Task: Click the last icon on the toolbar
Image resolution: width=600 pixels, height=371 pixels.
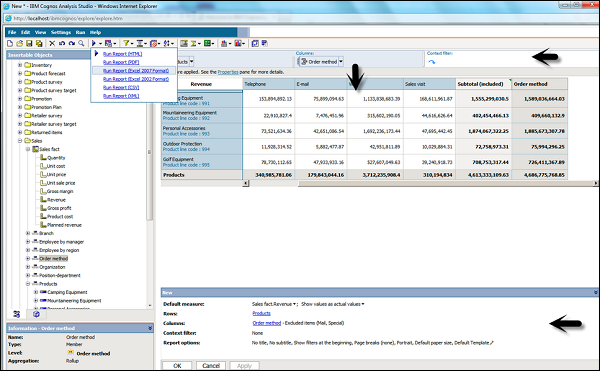Action: [x=264, y=44]
